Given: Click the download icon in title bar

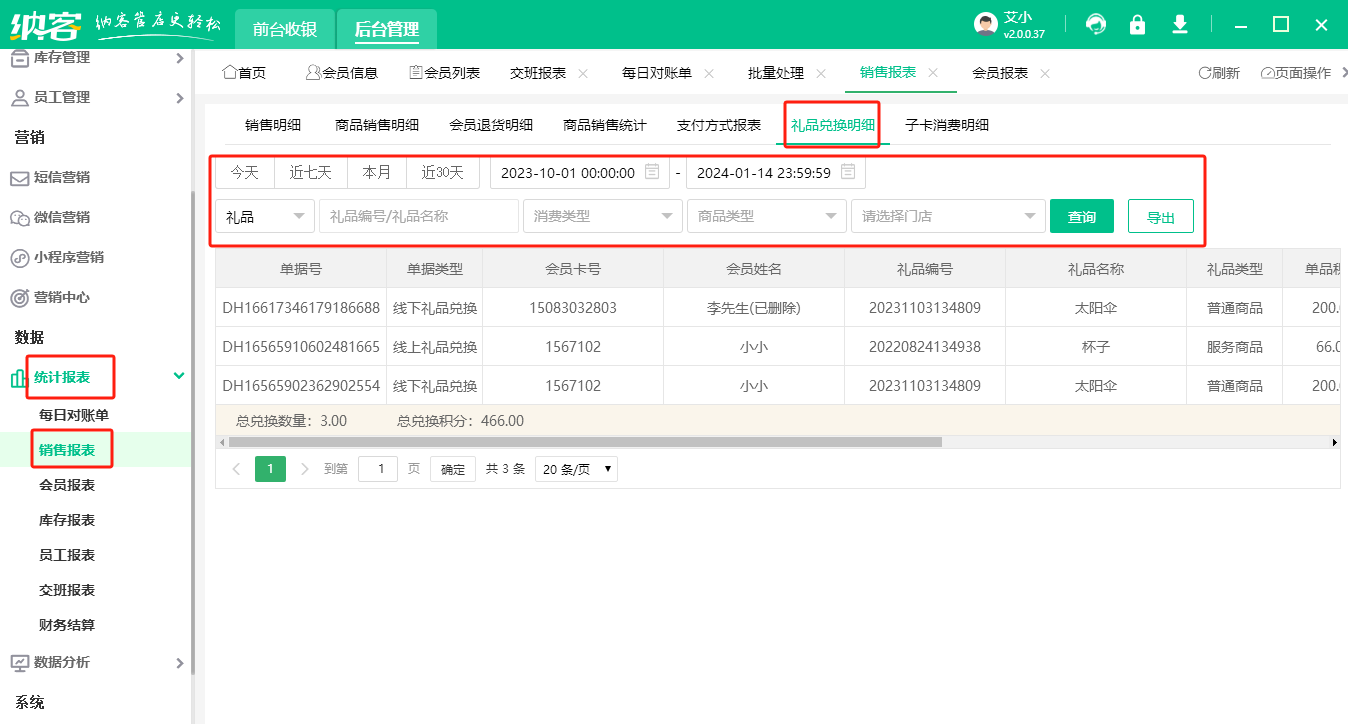Looking at the screenshot, I should coord(1180,25).
